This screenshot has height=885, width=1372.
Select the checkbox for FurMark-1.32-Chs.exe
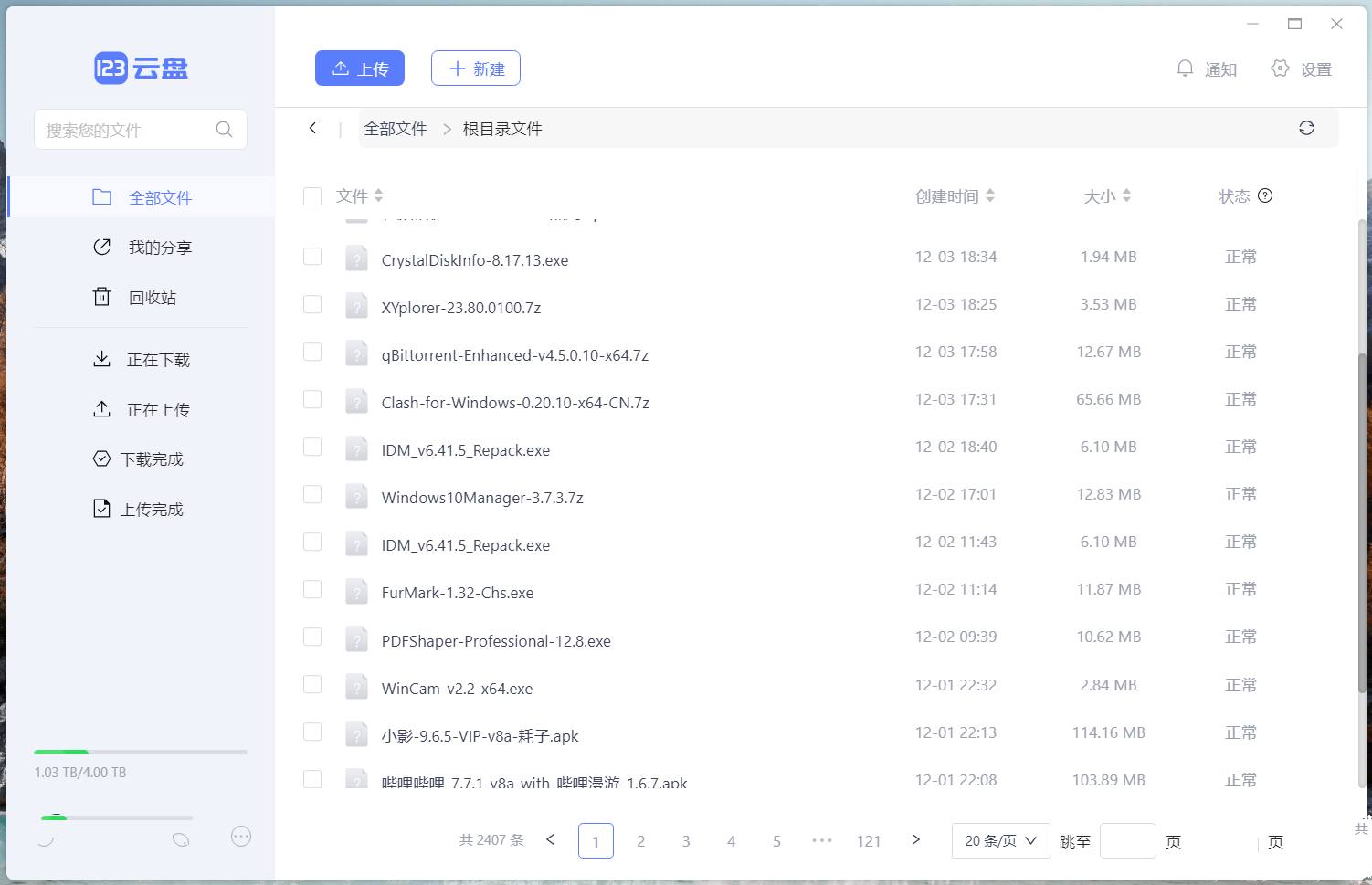[x=312, y=589]
